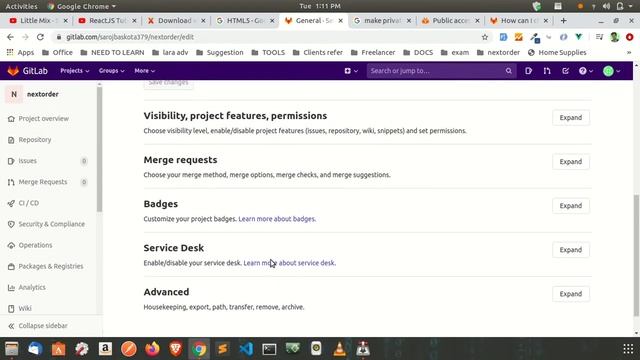
Task: Open the Activities overview
Action: 21,6
